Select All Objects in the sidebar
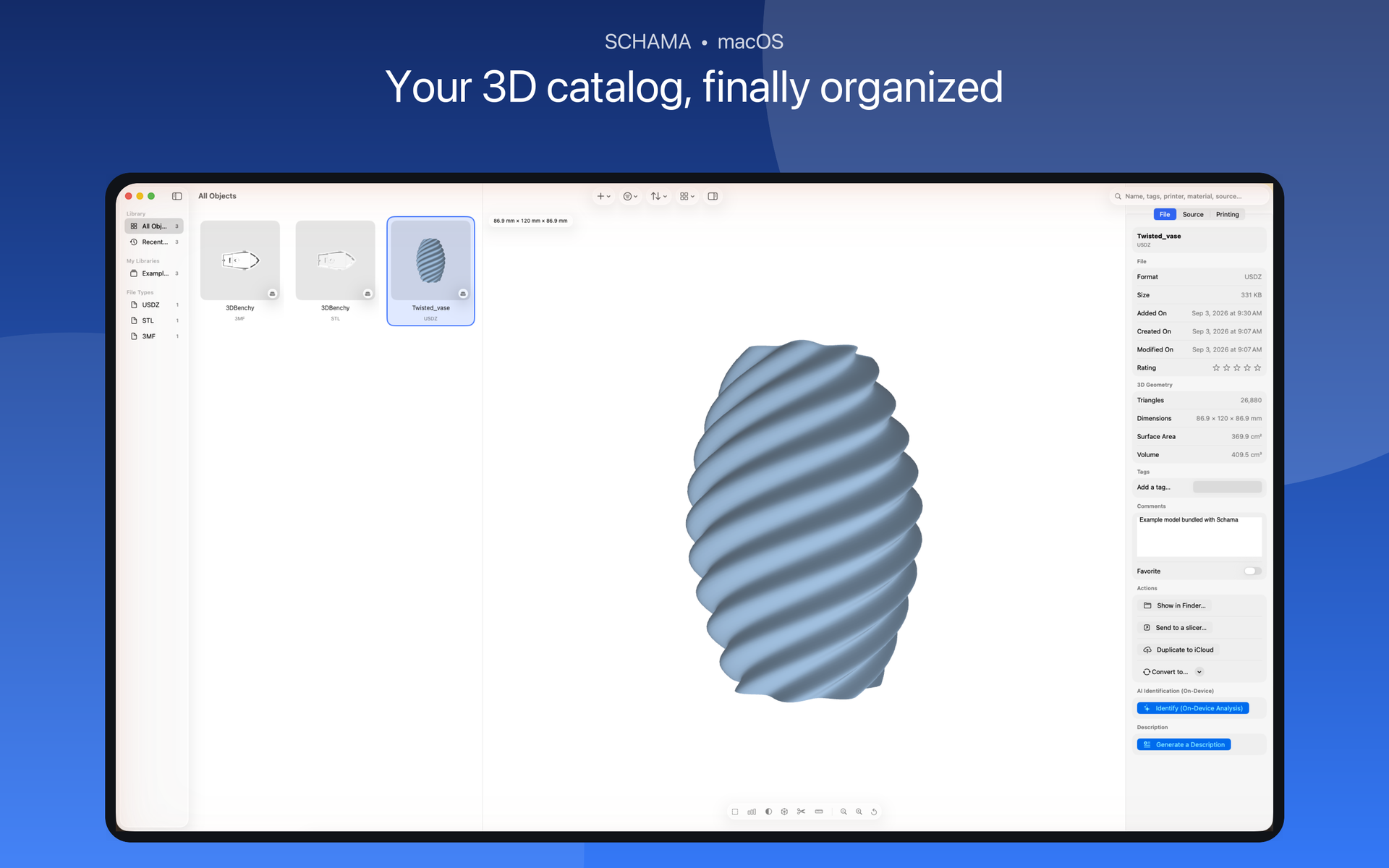This screenshot has width=1389, height=868. 154,226
